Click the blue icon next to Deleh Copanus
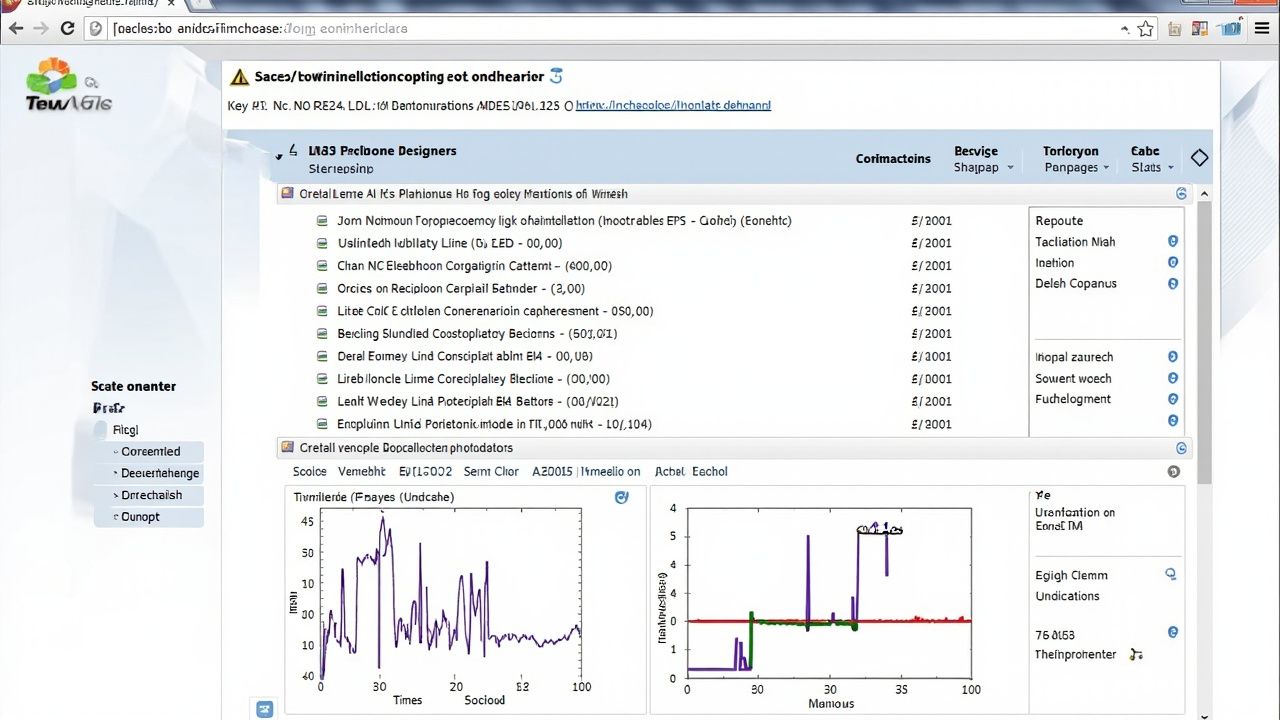The width and height of the screenshot is (1280, 720). click(1173, 284)
